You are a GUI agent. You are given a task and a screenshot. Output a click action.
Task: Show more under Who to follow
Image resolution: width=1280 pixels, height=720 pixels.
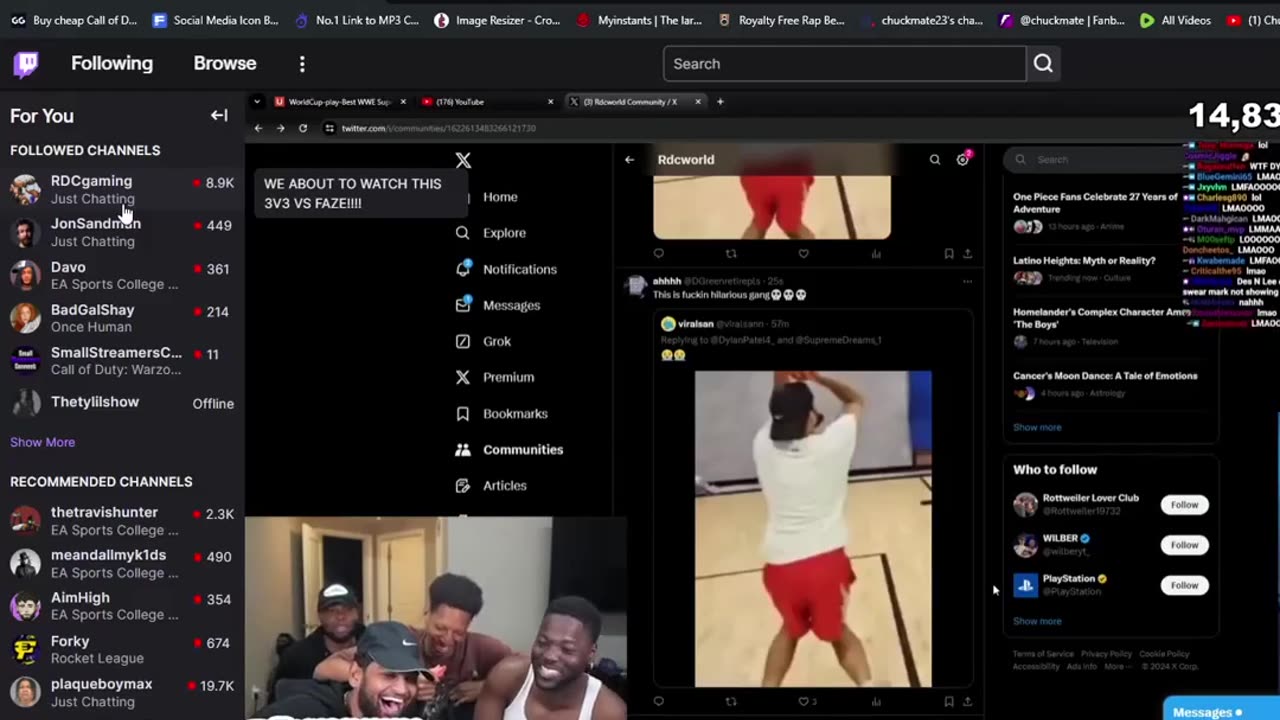(1037, 621)
